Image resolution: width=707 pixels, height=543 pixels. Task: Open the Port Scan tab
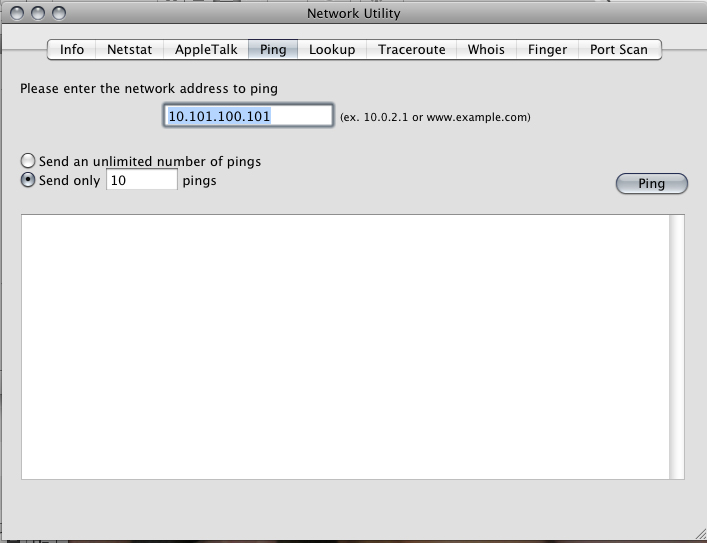(x=618, y=49)
